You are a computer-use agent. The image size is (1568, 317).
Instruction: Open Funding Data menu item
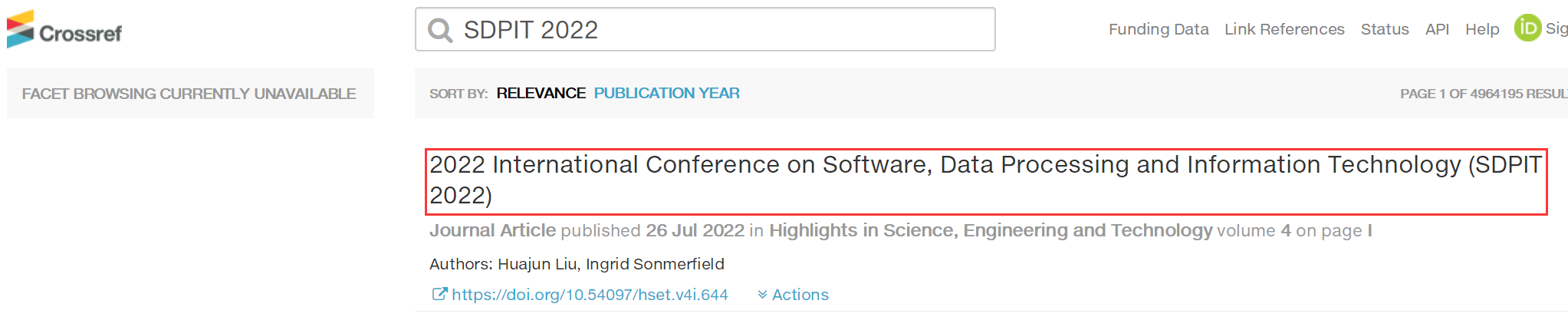[x=1159, y=29]
